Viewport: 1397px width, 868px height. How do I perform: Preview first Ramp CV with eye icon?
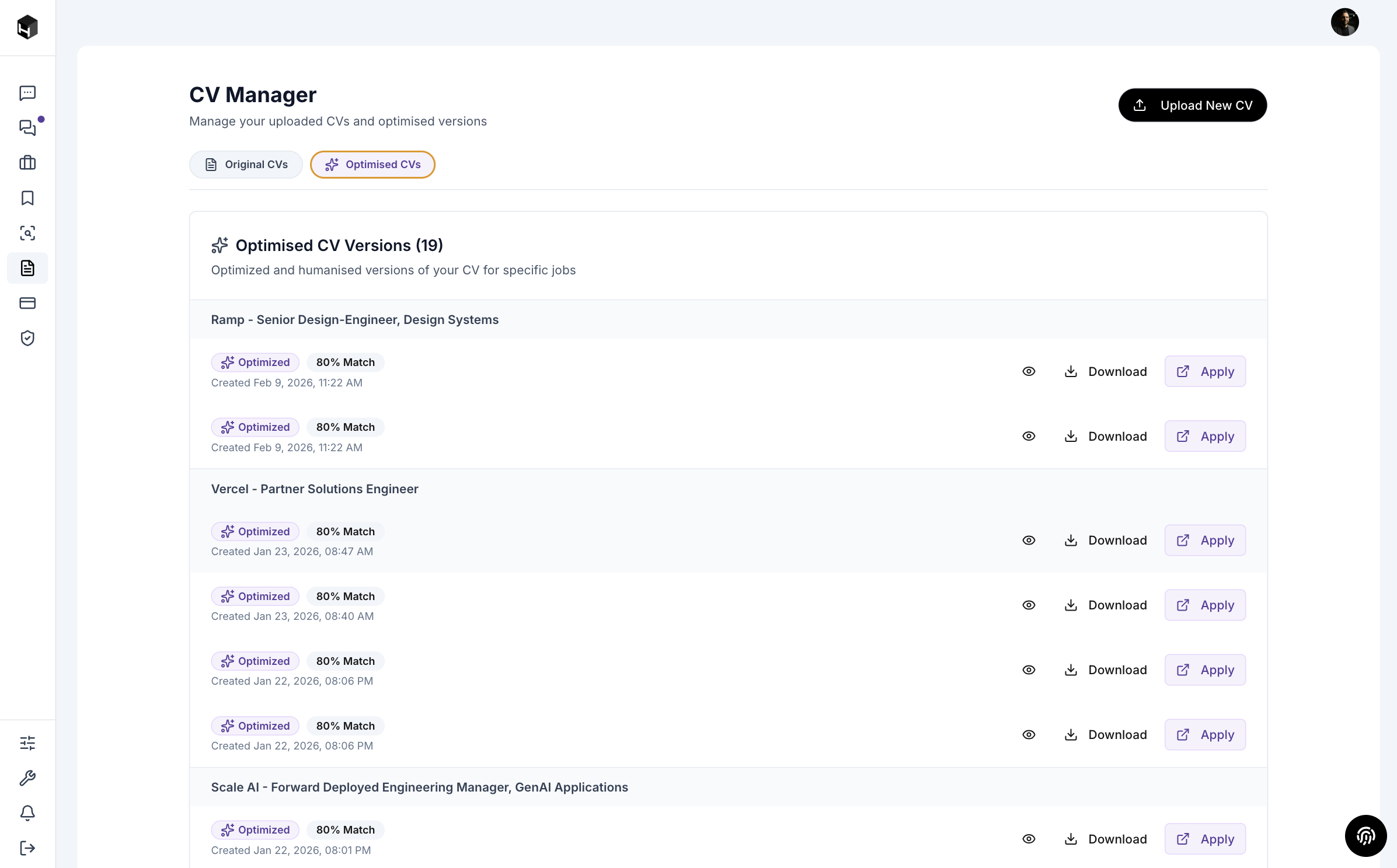pyautogui.click(x=1029, y=371)
